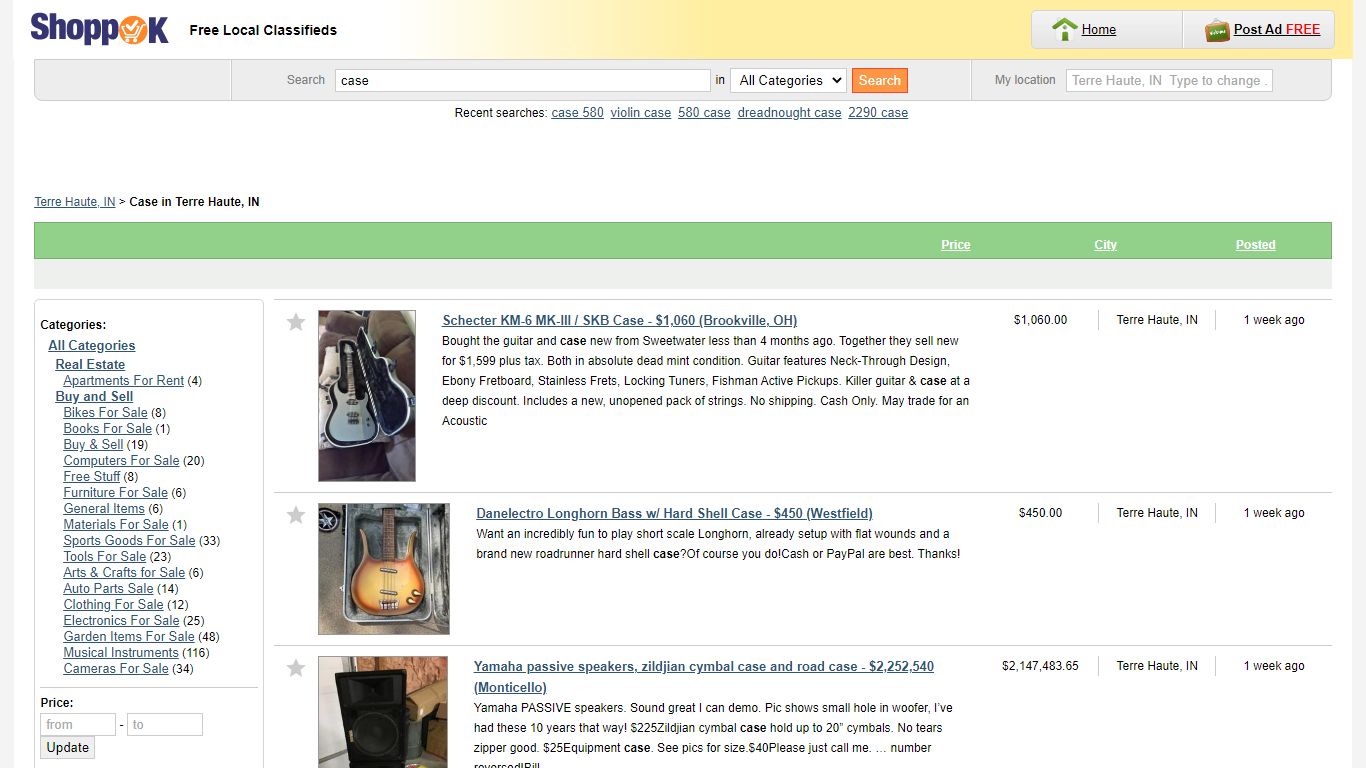Click the search text field
Image resolution: width=1366 pixels, height=768 pixels.
[x=523, y=80]
